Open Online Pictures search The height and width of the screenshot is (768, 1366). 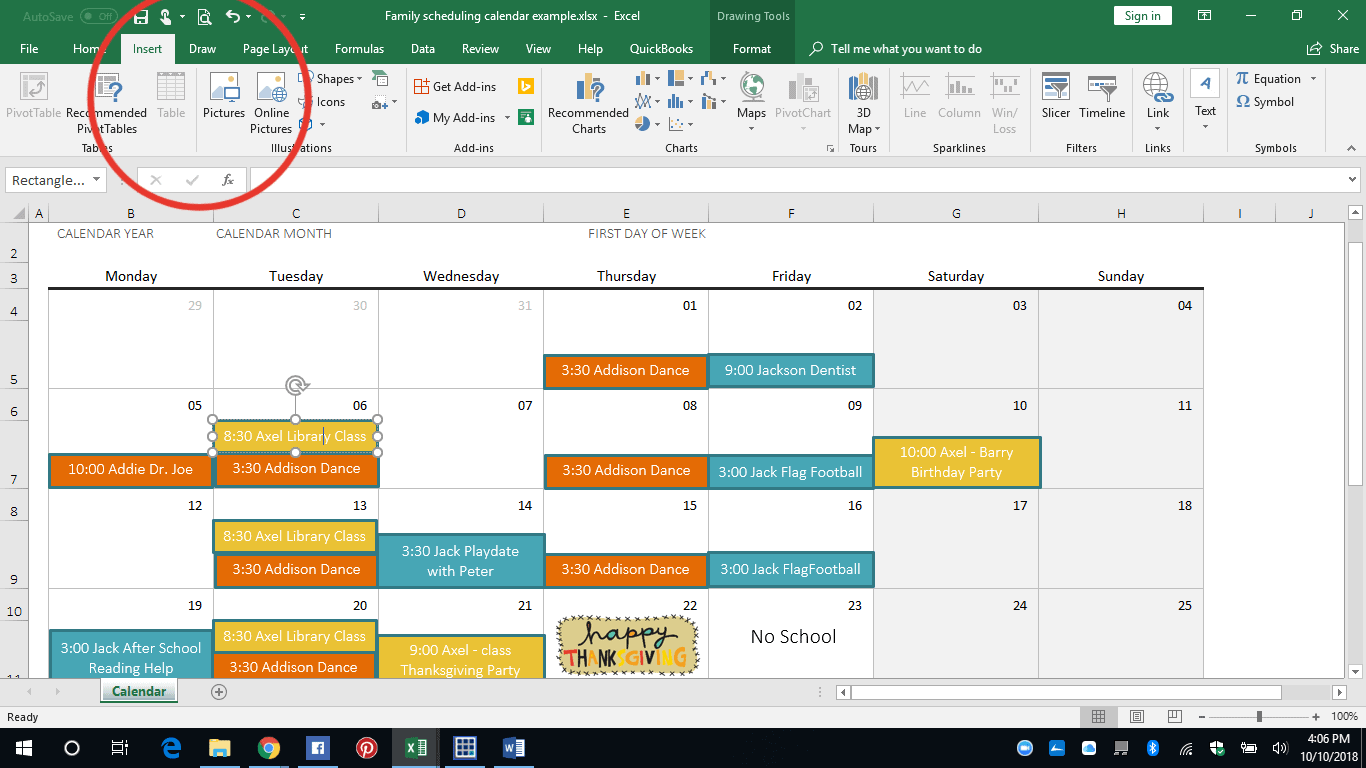click(x=271, y=104)
